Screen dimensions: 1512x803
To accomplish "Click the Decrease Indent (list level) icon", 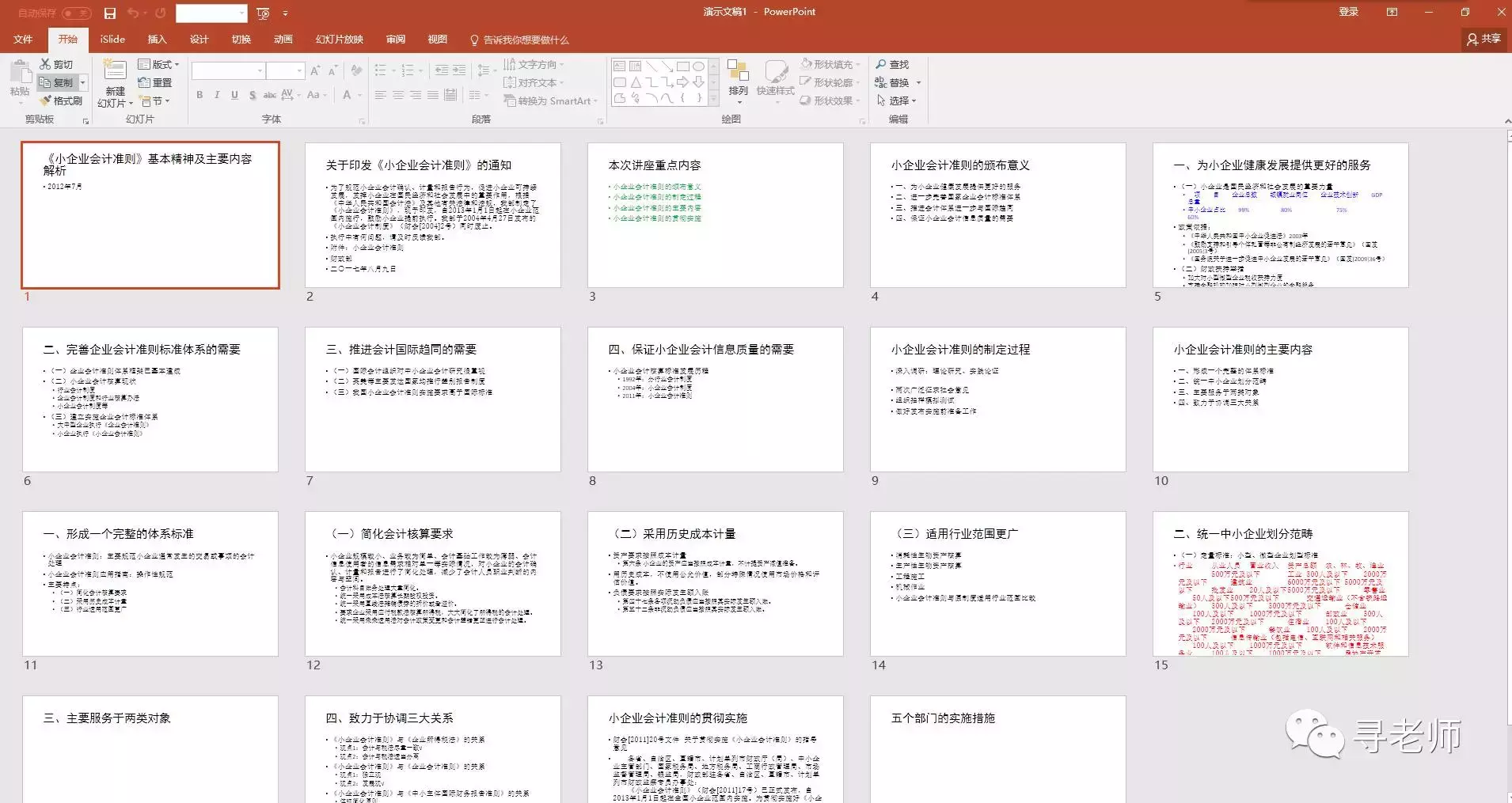I will pyautogui.click(x=442, y=70).
